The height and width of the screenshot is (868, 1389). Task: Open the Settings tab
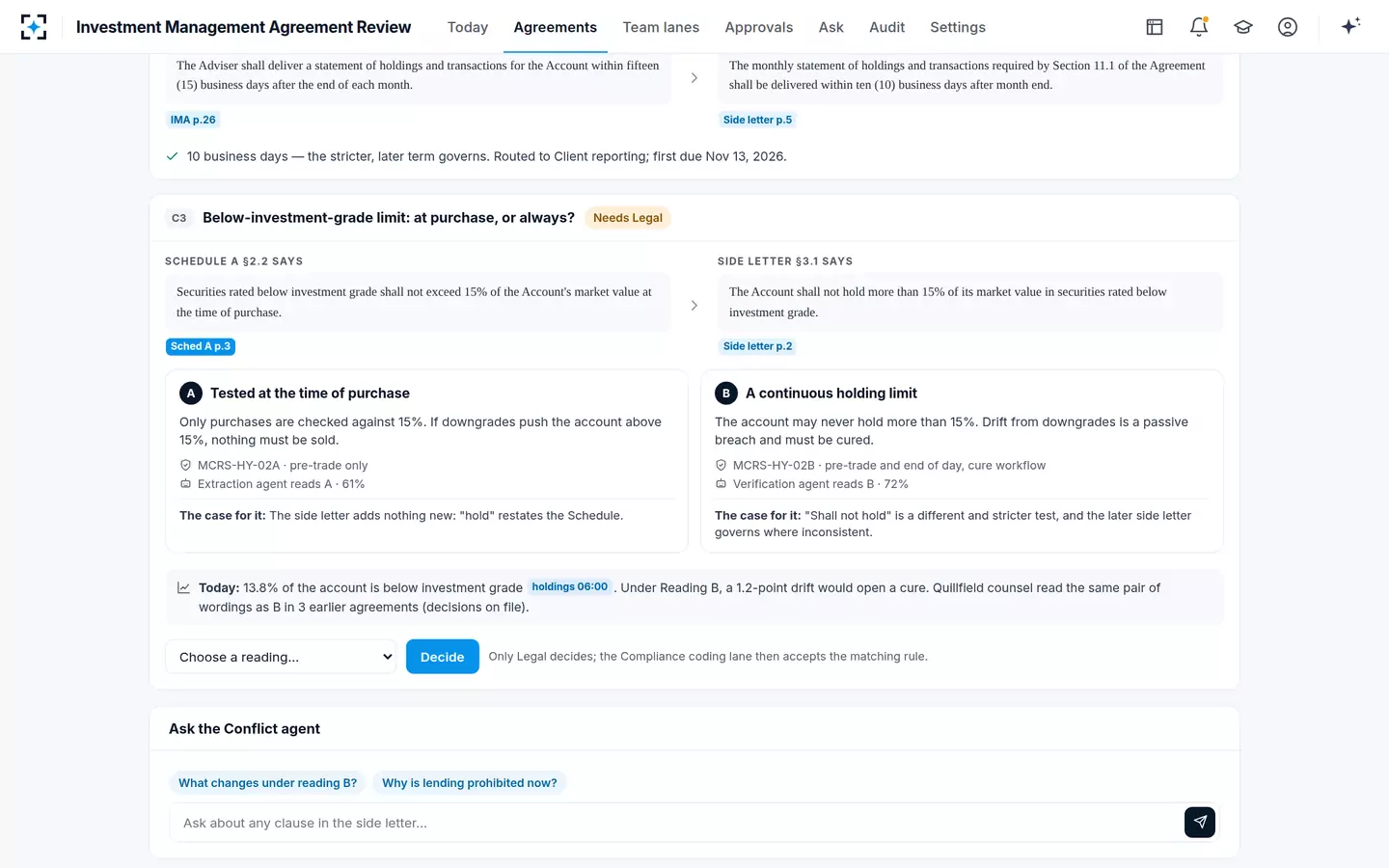click(x=958, y=27)
